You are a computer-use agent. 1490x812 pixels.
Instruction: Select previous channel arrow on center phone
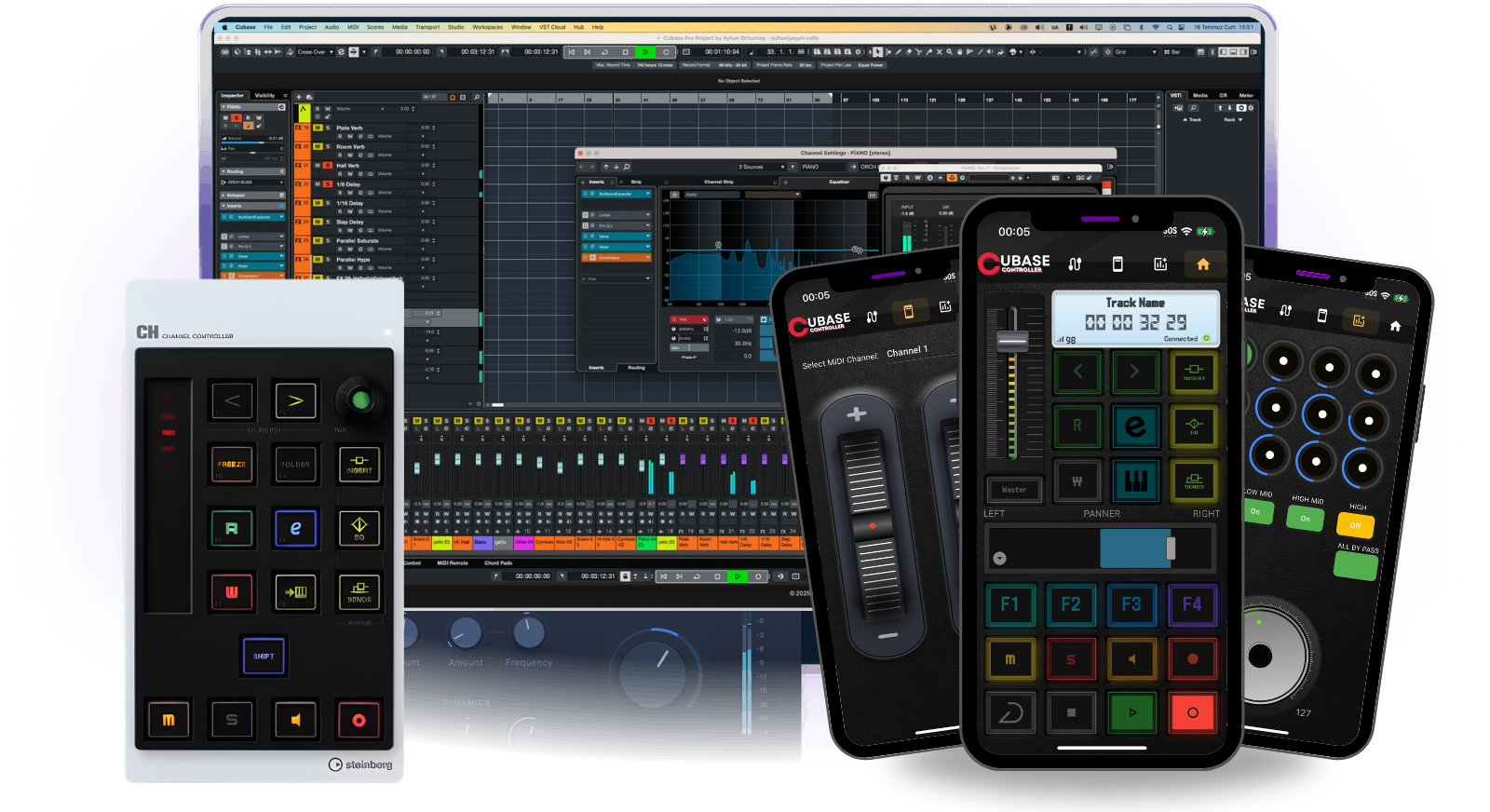(x=1077, y=372)
